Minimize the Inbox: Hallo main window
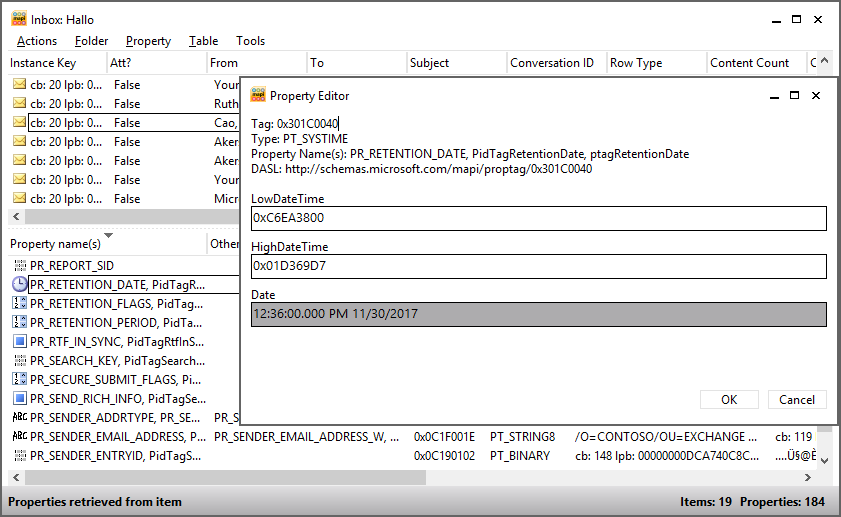841x517 pixels. pyautogui.click(x=776, y=20)
